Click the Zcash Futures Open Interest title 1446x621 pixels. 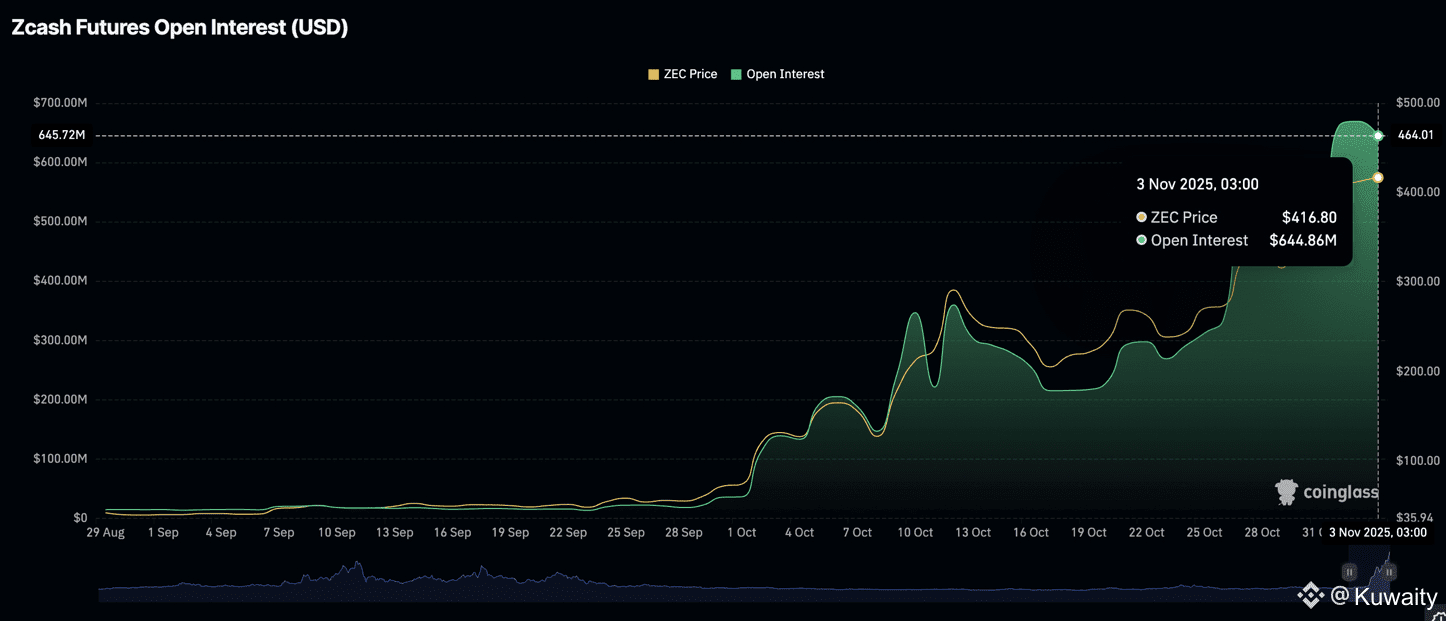coord(179,28)
